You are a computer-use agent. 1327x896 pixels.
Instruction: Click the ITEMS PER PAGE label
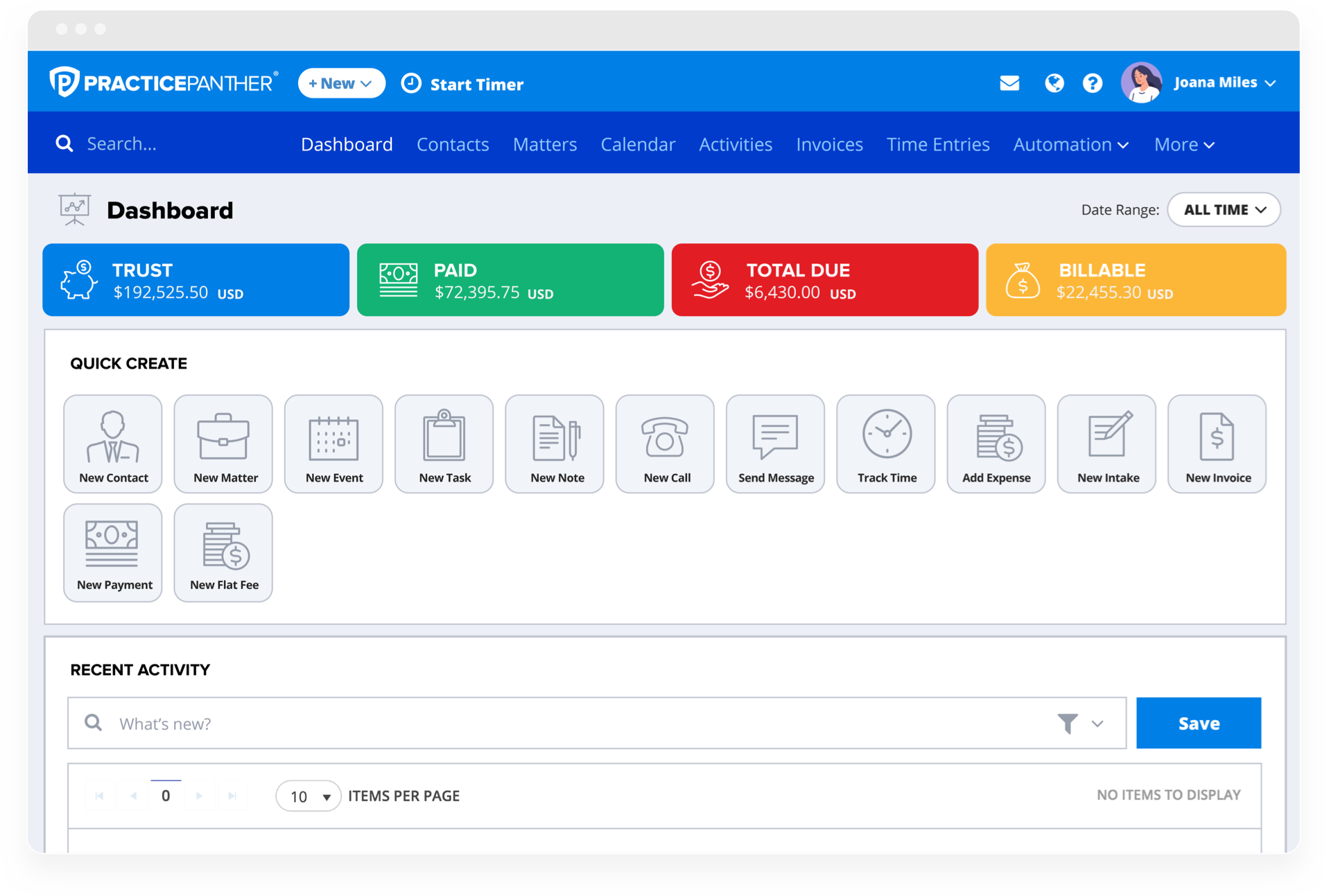tap(404, 796)
